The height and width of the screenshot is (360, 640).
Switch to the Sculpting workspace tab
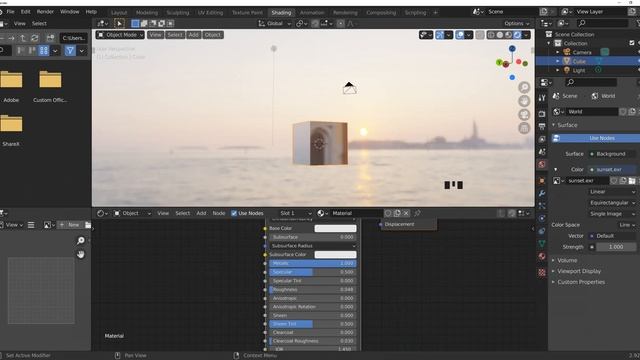[178, 13]
